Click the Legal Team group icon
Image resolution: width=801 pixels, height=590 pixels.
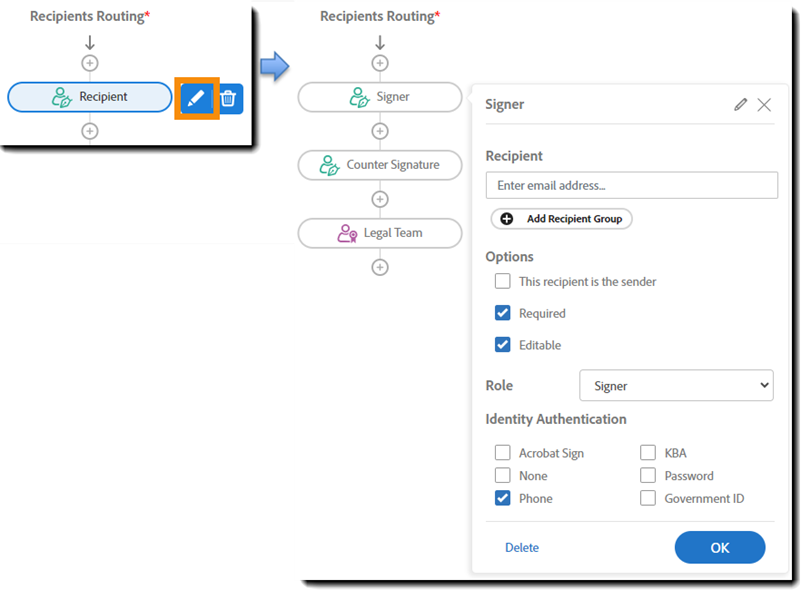[x=350, y=233]
